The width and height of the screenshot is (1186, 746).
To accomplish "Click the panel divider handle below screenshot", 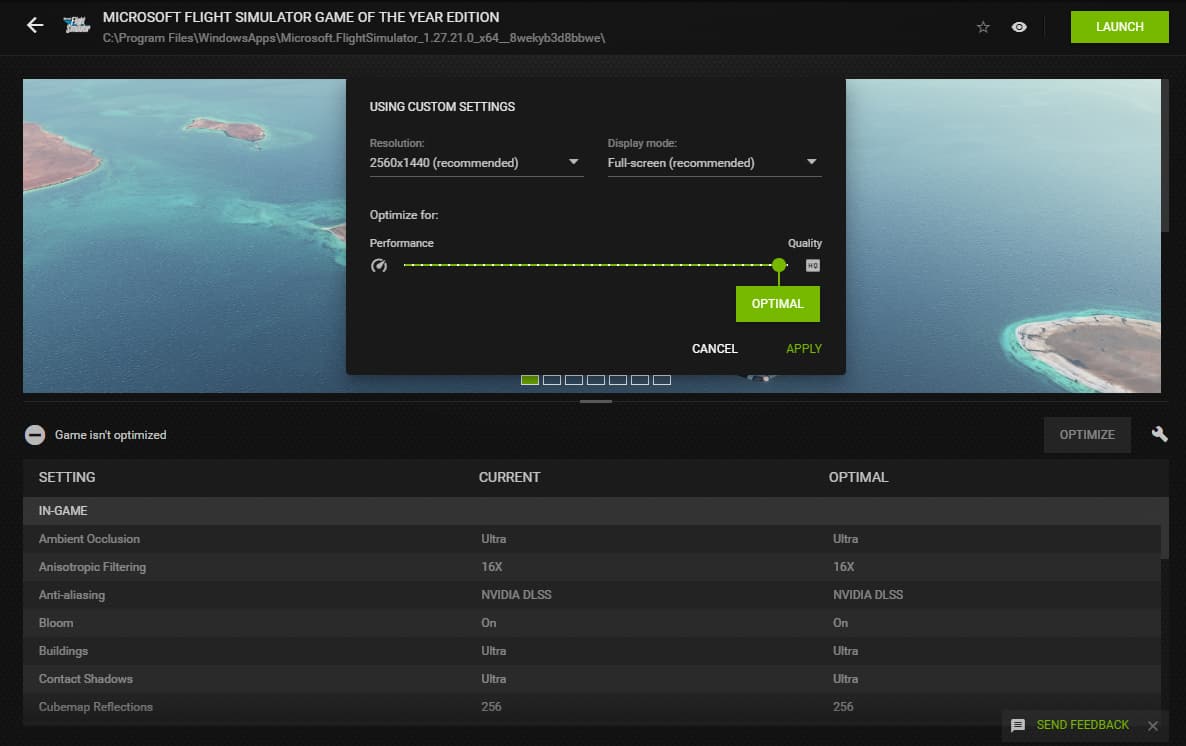I will (x=596, y=401).
